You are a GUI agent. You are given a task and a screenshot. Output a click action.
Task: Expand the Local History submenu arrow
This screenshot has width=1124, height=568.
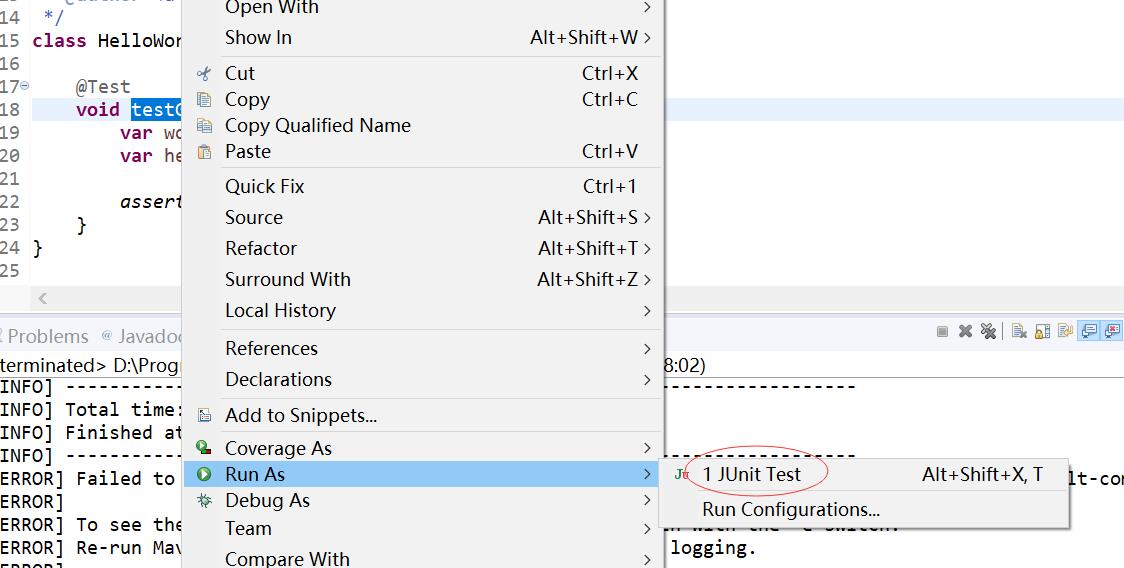pyautogui.click(x=647, y=311)
